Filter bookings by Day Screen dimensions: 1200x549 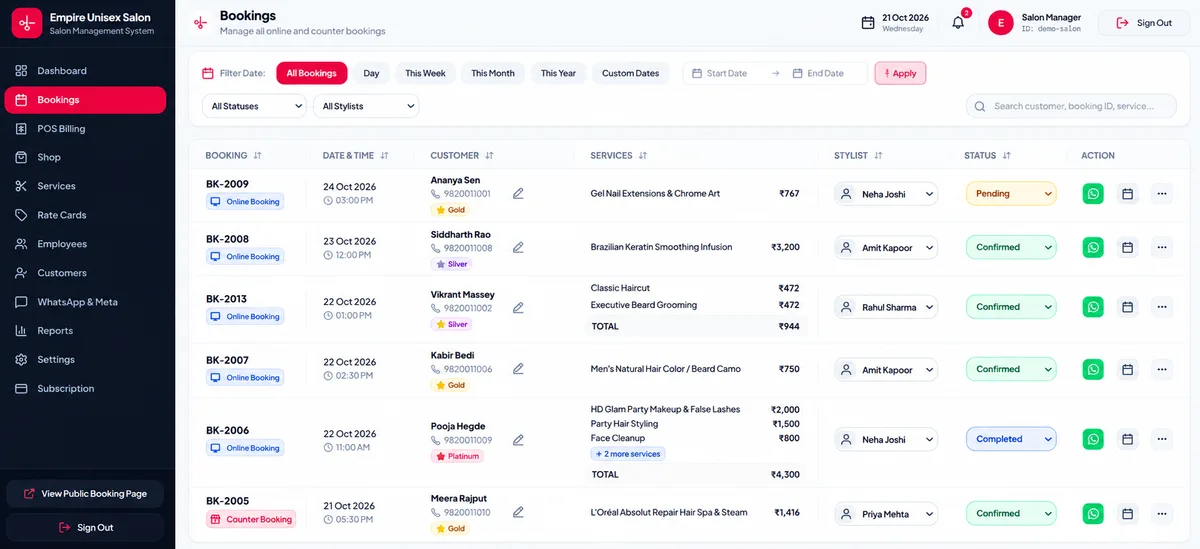(371, 73)
